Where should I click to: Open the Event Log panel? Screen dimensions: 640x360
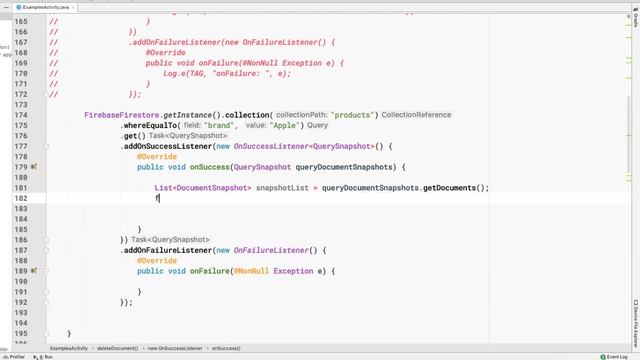coord(614,357)
